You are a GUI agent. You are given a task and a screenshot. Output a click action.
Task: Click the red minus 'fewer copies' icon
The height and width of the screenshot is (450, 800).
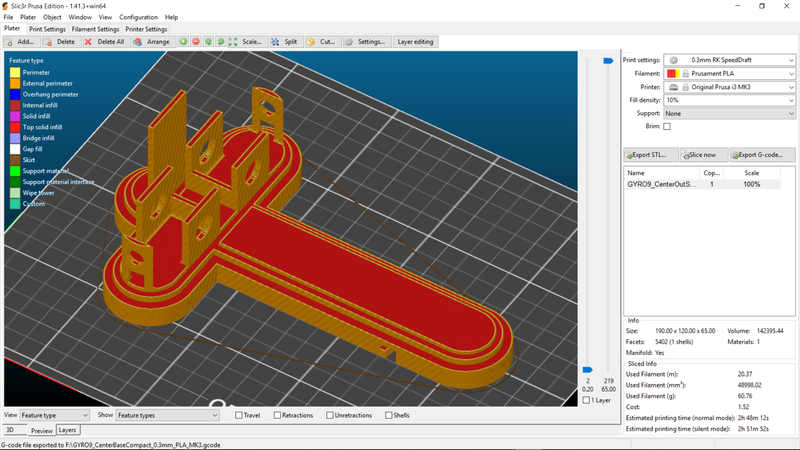195,42
